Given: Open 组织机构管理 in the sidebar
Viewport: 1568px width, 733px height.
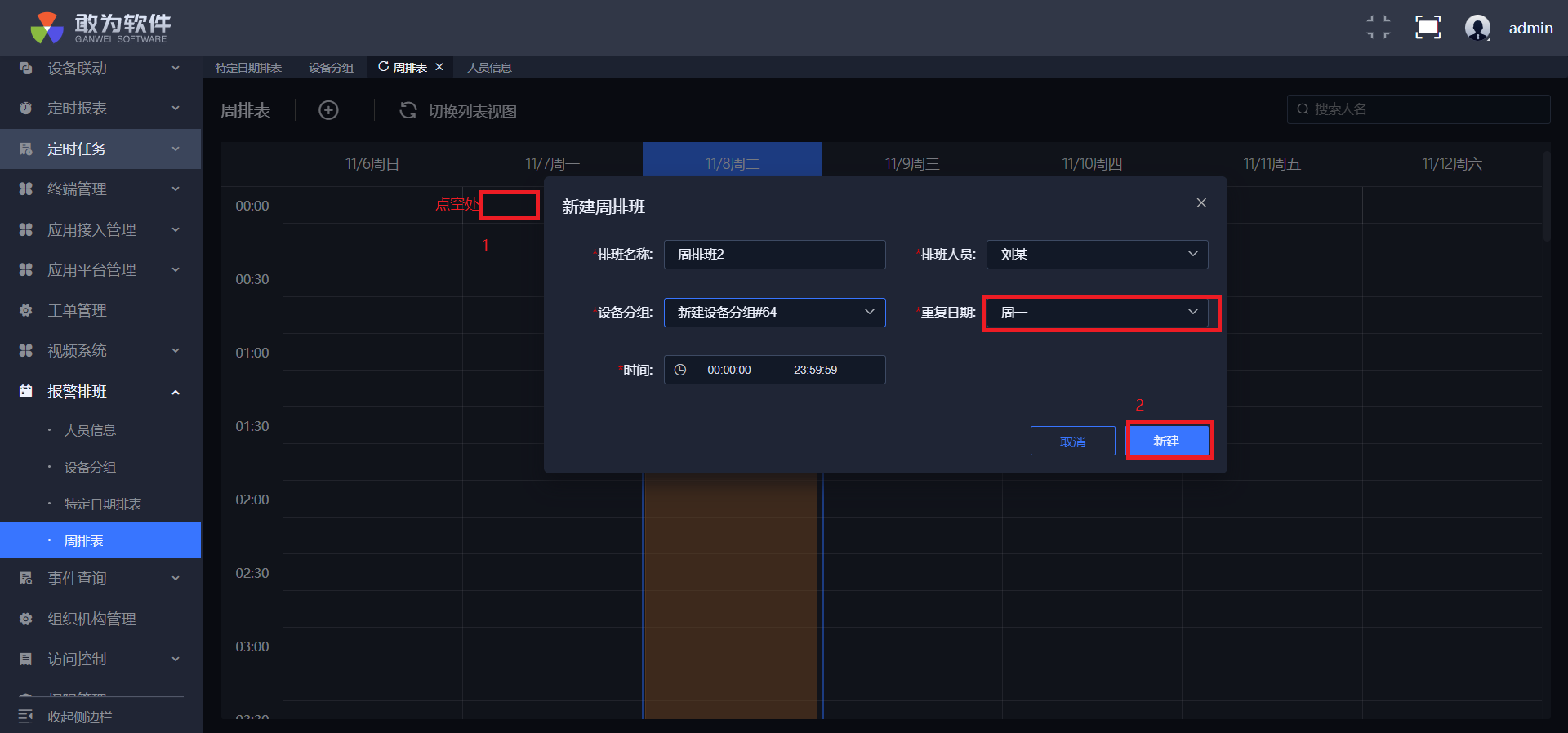Looking at the screenshot, I should click(x=100, y=619).
